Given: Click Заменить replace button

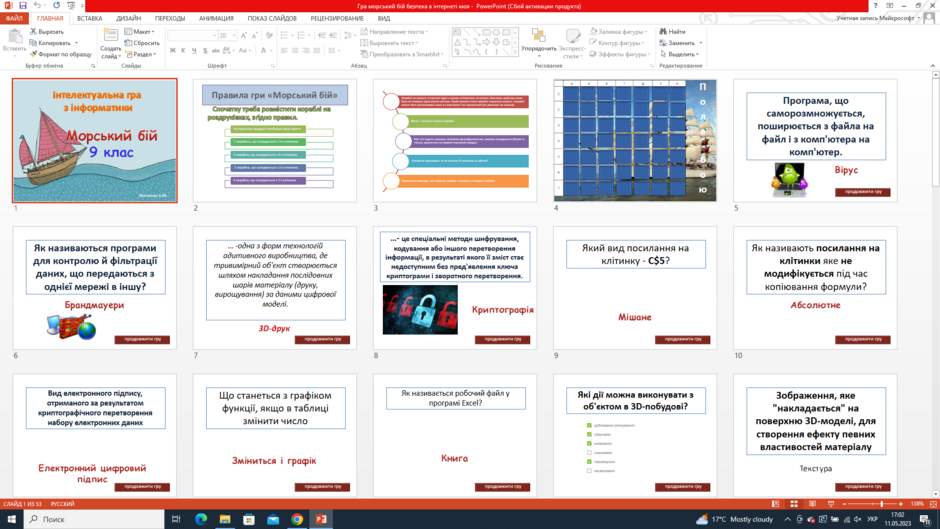Looking at the screenshot, I should tap(677, 43).
